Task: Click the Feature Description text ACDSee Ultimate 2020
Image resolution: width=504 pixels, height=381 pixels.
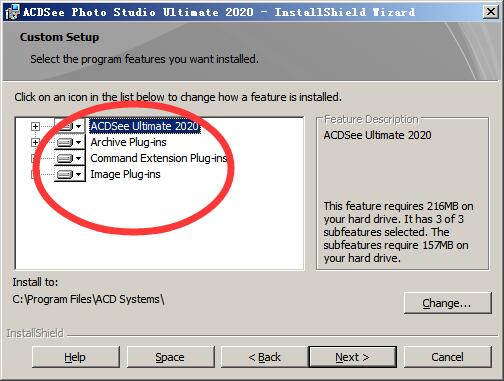Action: click(x=377, y=135)
